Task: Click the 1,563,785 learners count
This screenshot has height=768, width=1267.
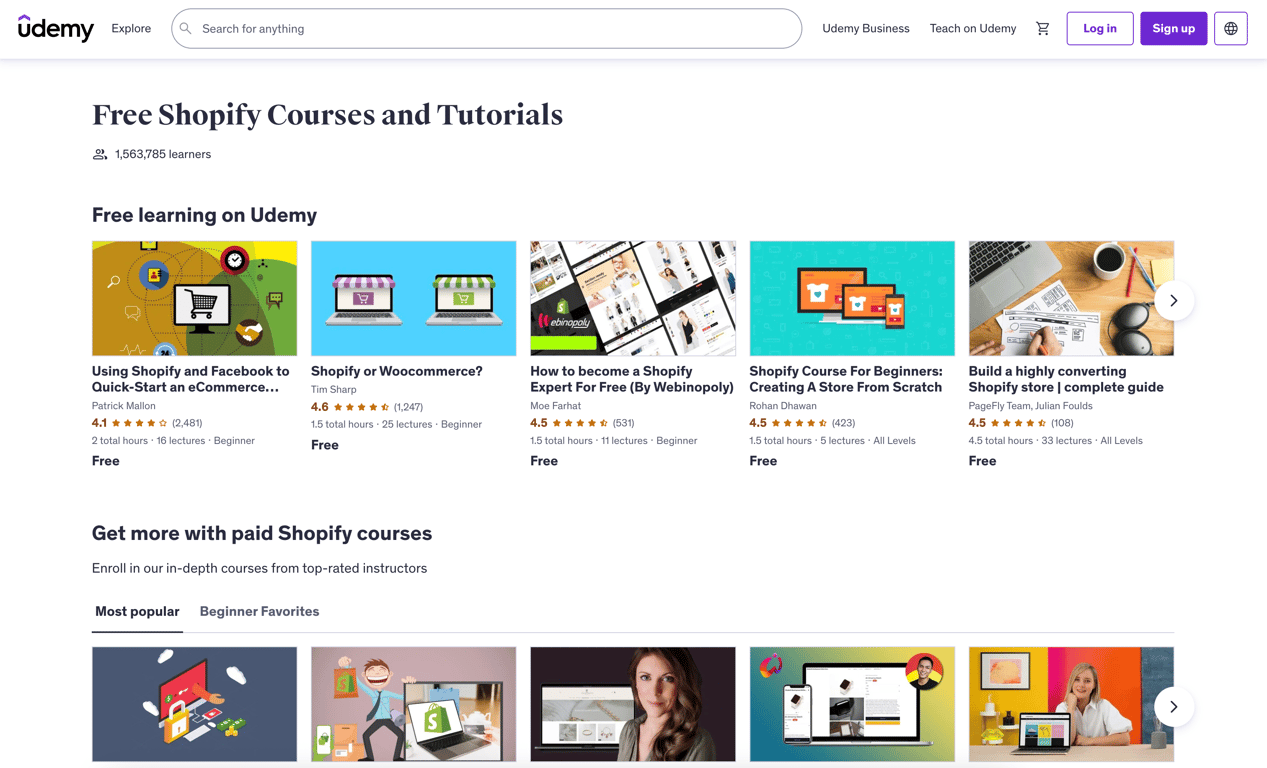Action: pos(163,155)
